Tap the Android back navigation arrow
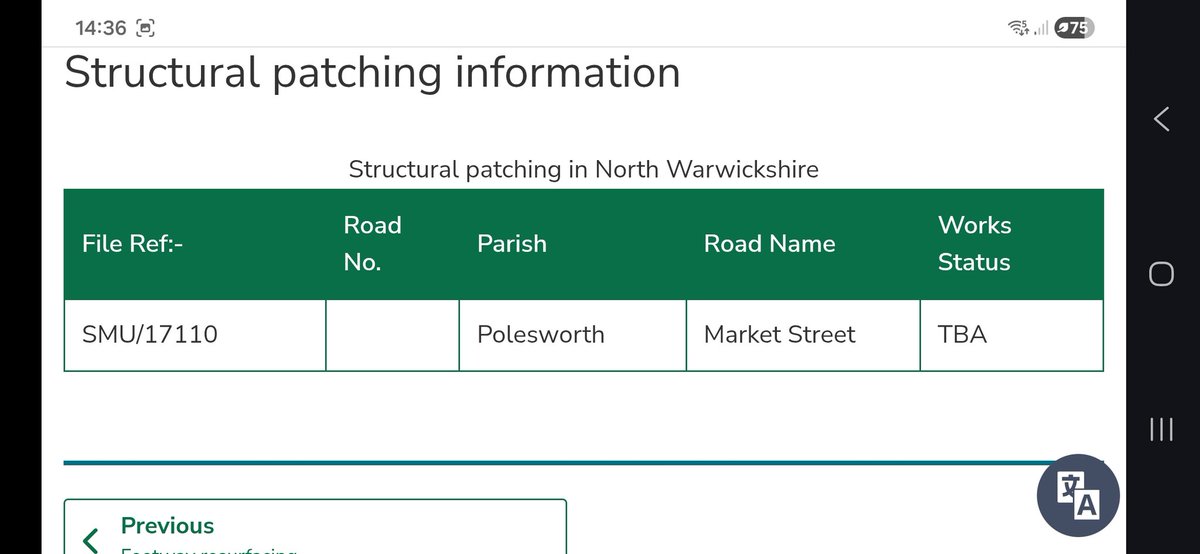 1161,119
